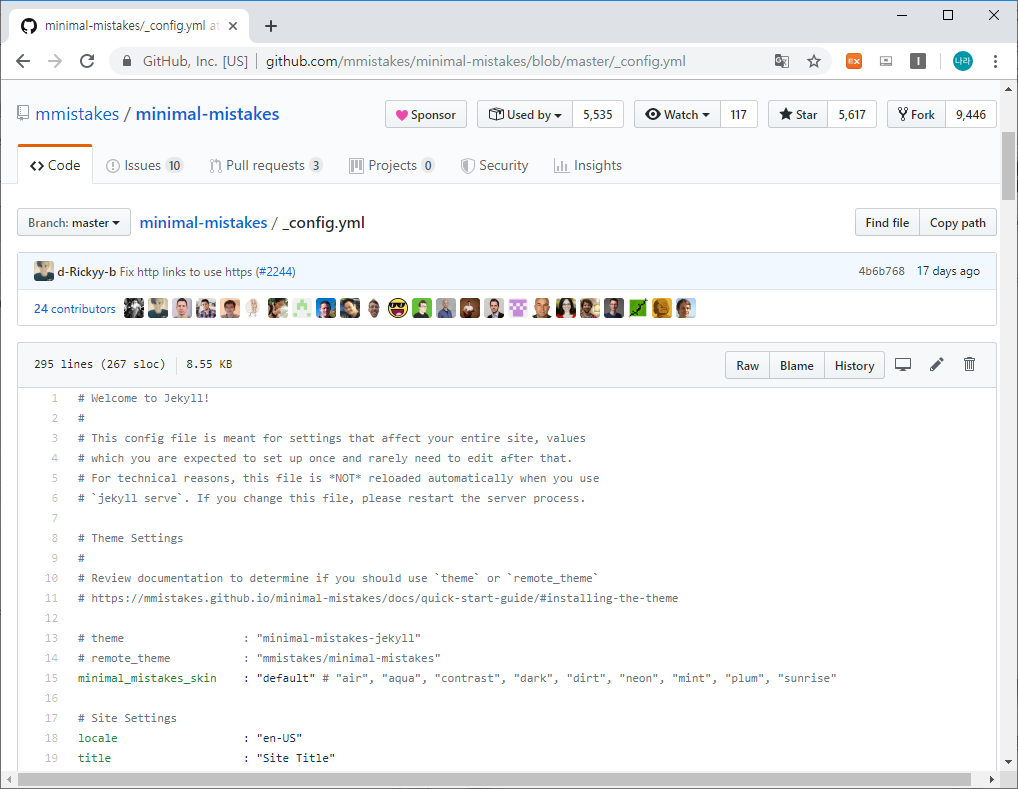Open commit hash 4b6b768
Image resolution: width=1018 pixels, height=789 pixels.
(x=881, y=271)
